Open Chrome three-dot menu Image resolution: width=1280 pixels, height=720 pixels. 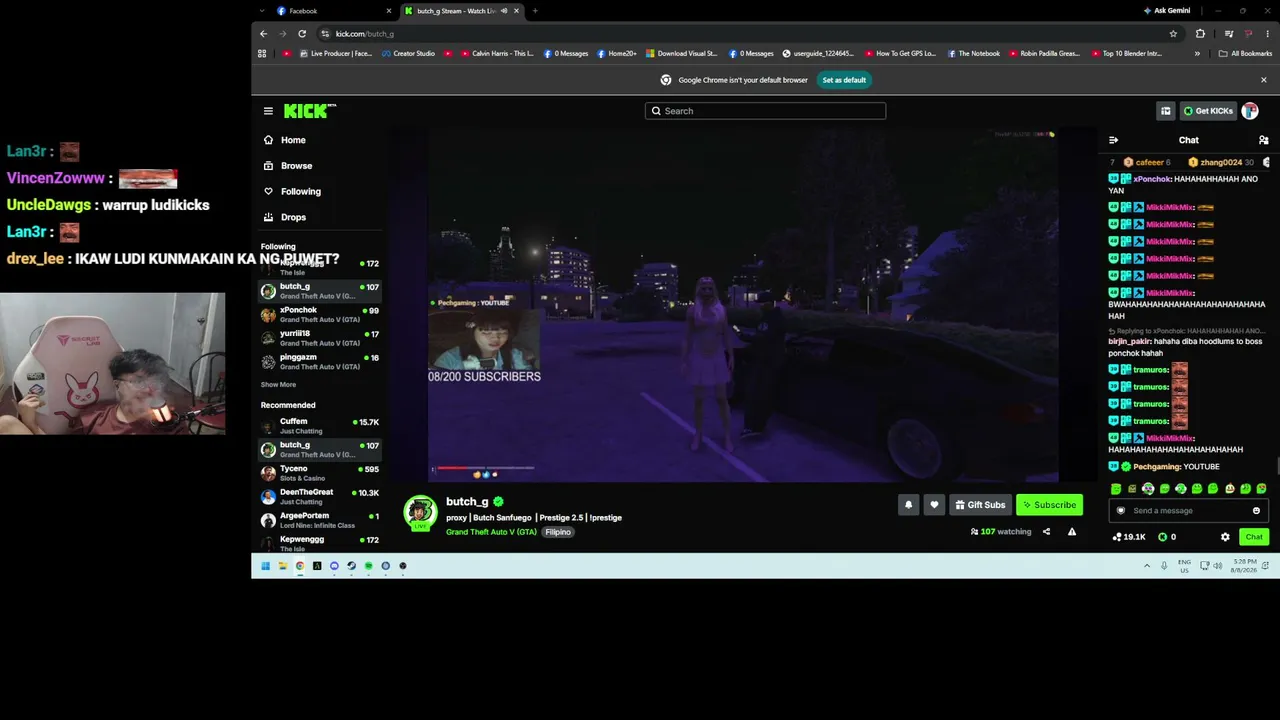[x=1266, y=34]
